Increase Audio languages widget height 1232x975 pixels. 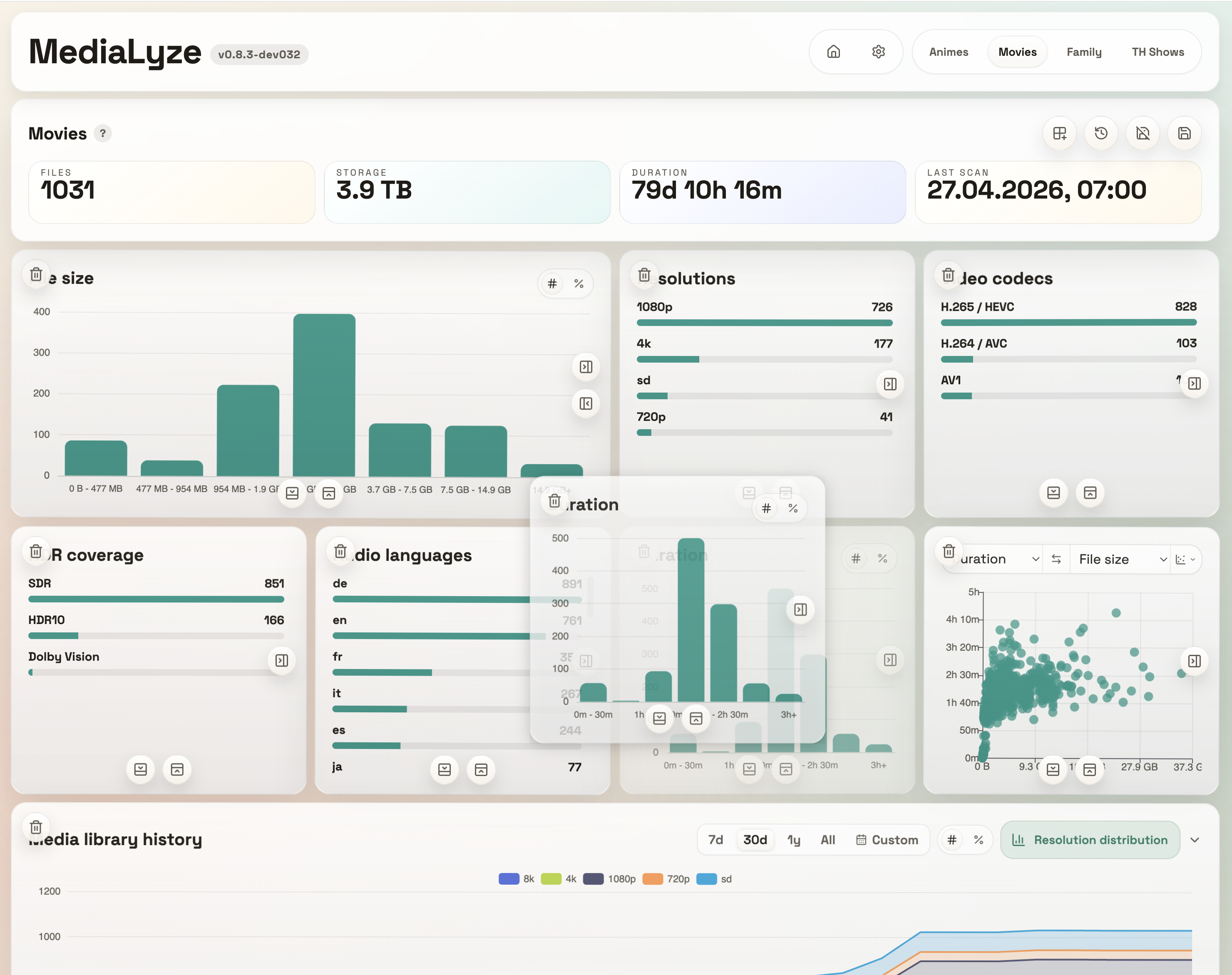coord(445,769)
